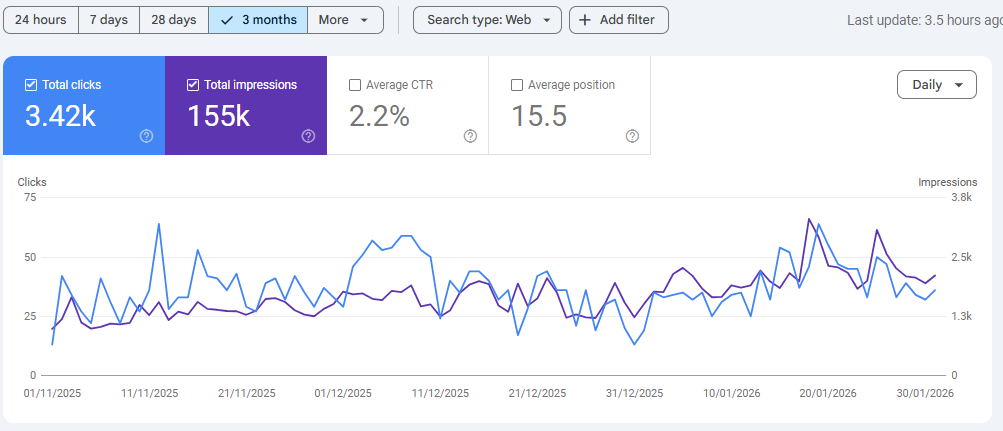This screenshot has height=431, width=1003.
Task: Open the Average position help icon
Action: coord(632,136)
